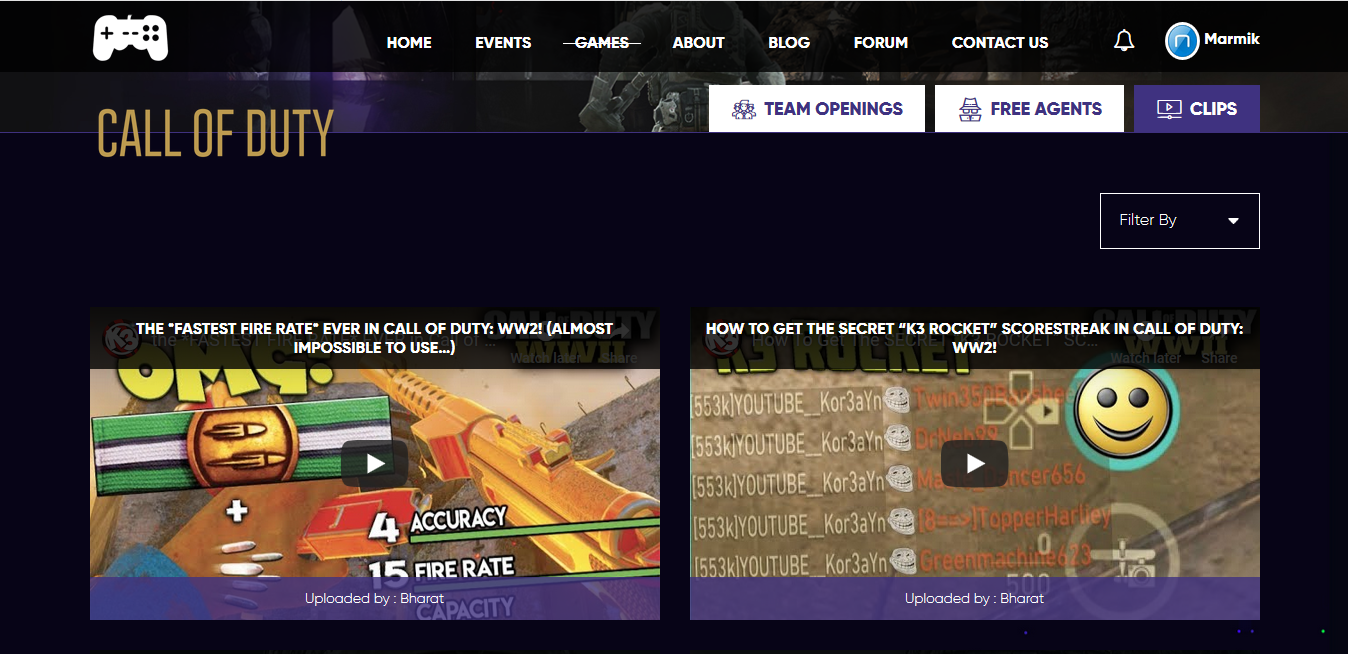Open the Events menu item
Screen dimensions: 1348x654
[503, 42]
